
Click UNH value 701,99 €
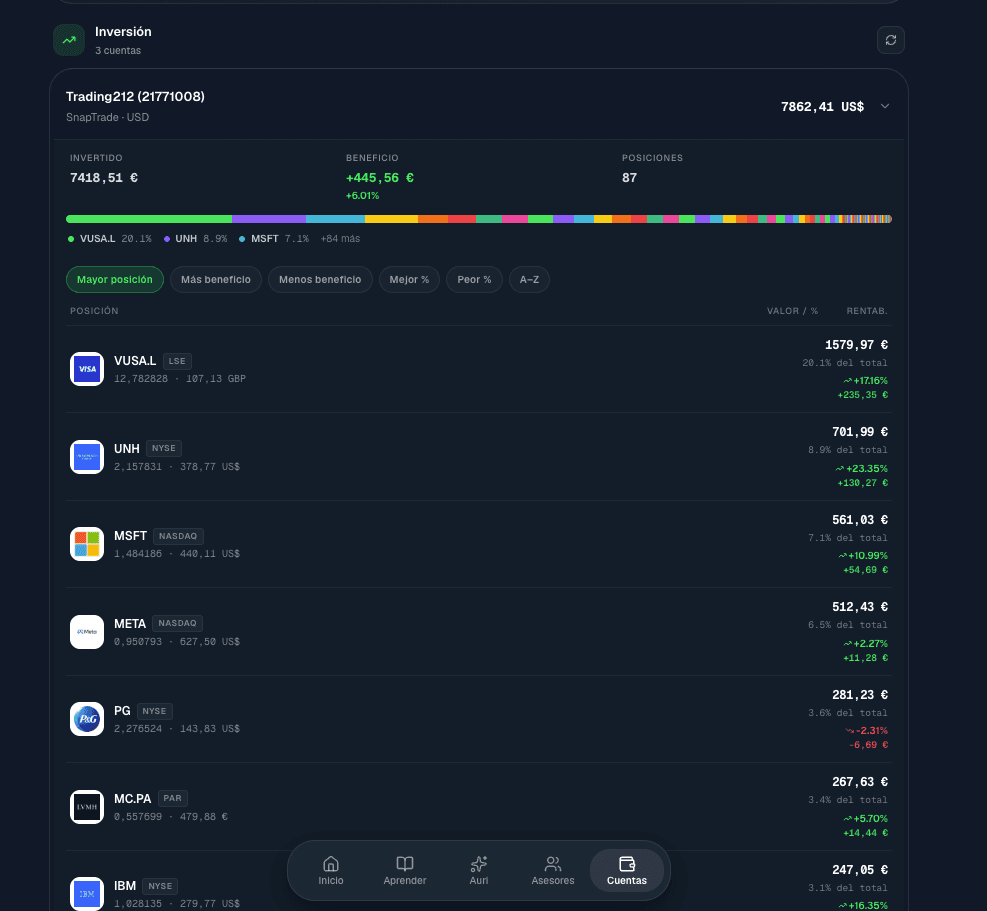(x=860, y=432)
